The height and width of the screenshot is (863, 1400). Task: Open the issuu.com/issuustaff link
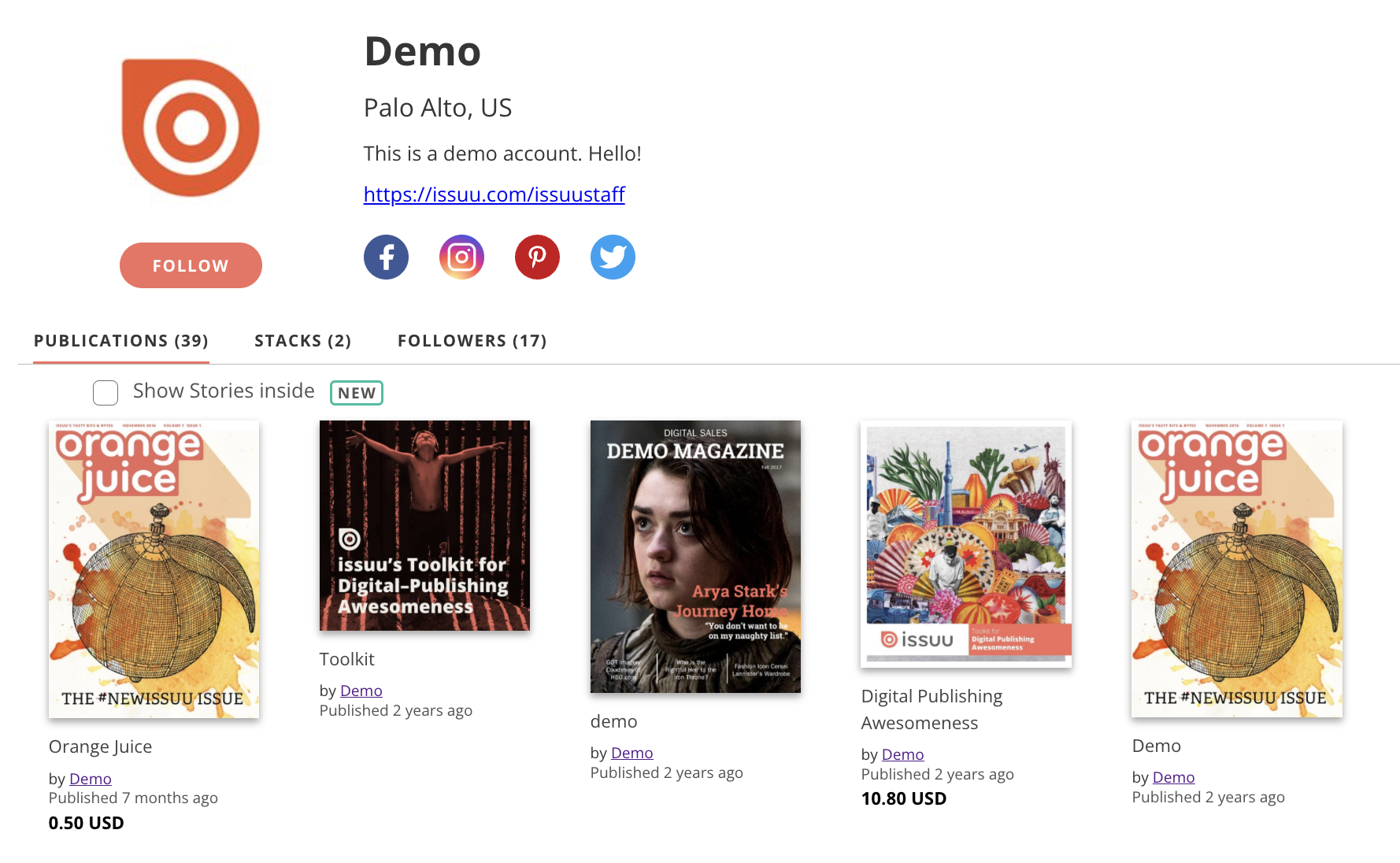(x=494, y=194)
